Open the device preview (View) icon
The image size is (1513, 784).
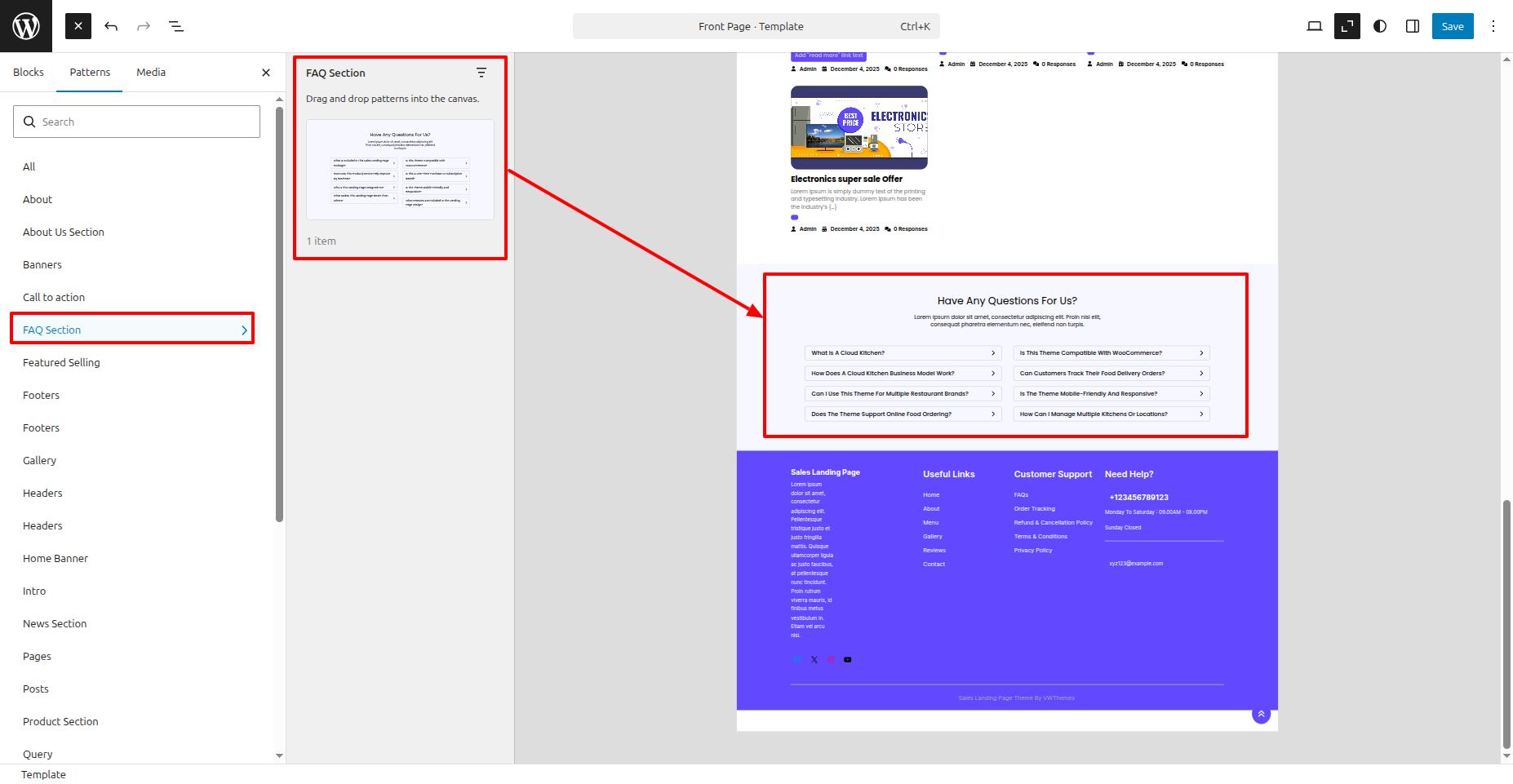(x=1314, y=26)
